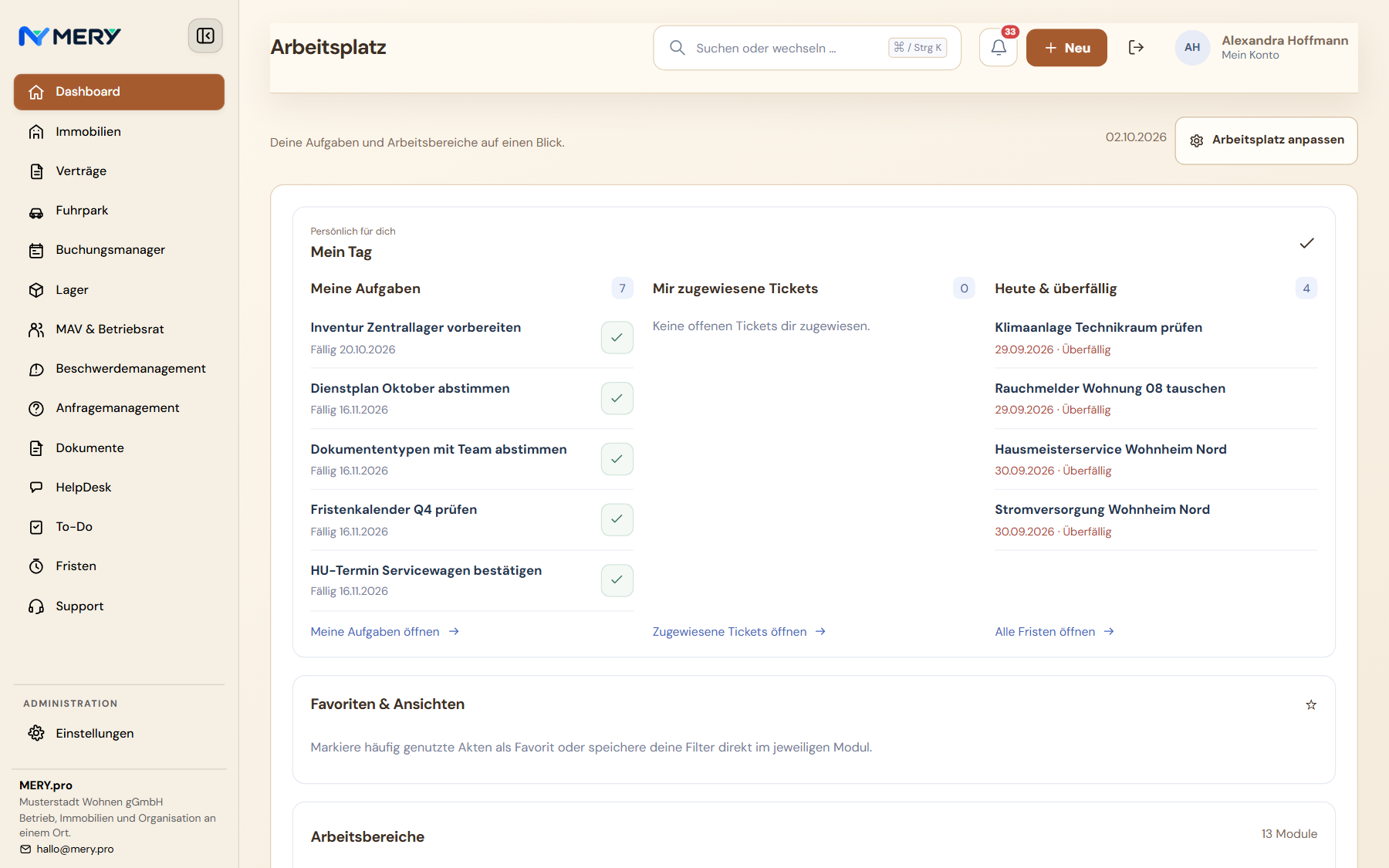1389x868 pixels.
Task: Click the Lager box icon in the sidebar
Action: point(36,290)
